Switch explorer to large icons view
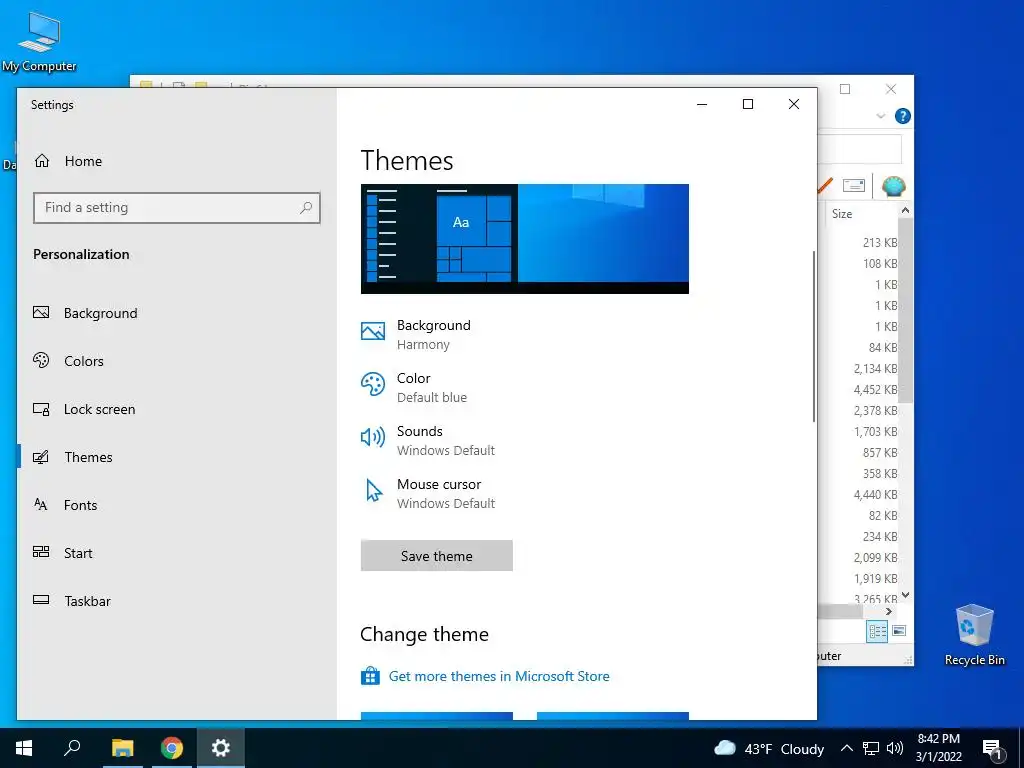The width and height of the screenshot is (1024, 768). point(899,631)
